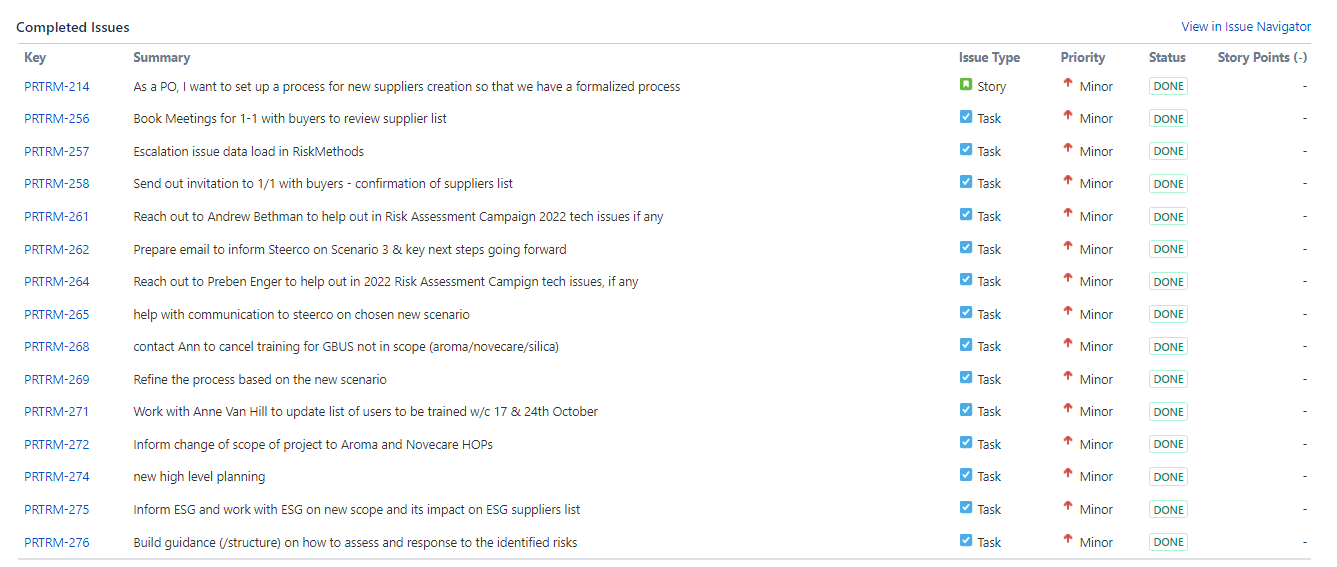Image resolution: width=1337 pixels, height=567 pixels.
Task: Click the Minor priority arrow for PRTRM-257
Action: pos(1068,149)
